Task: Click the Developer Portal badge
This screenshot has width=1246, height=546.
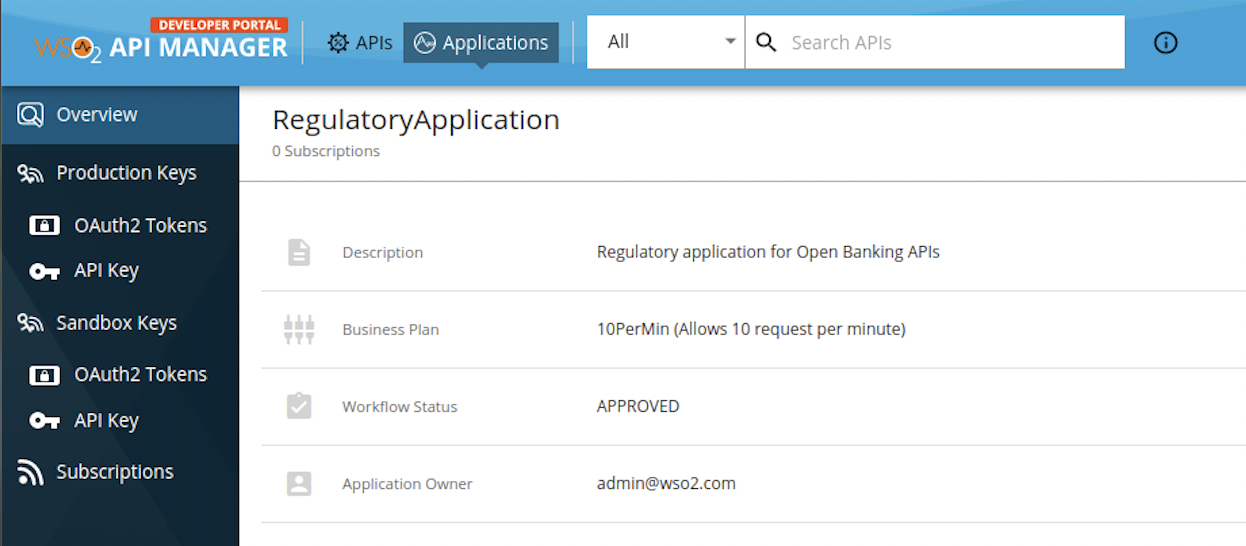Action: pyautogui.click(x=219, y=25)
